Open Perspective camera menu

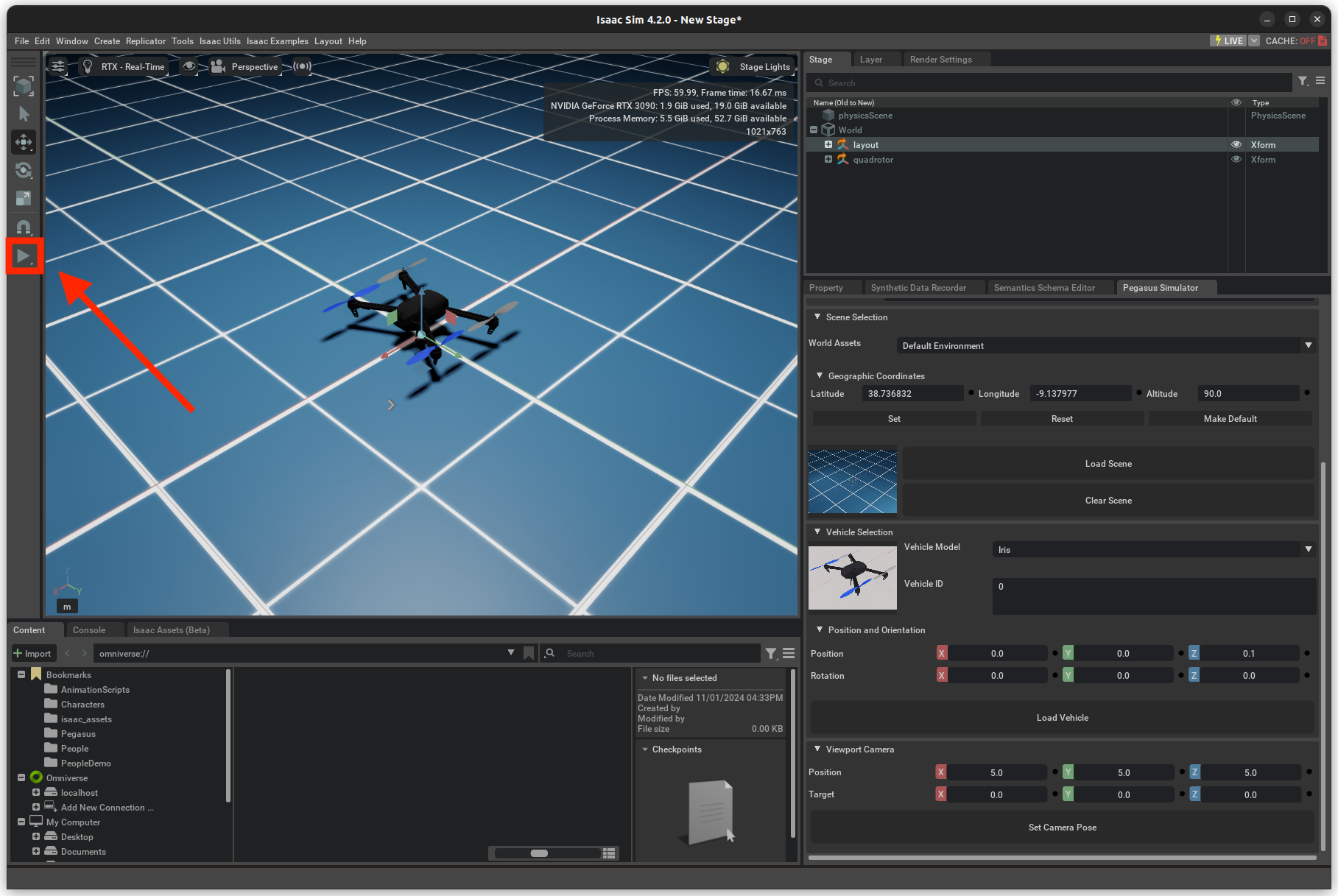click(x=244, y=66)
